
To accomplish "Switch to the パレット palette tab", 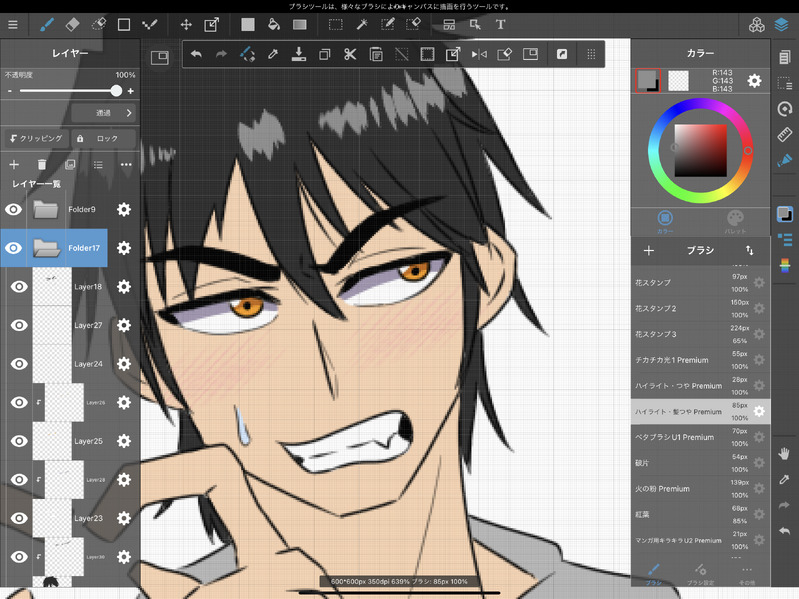I will click(735, 222).
